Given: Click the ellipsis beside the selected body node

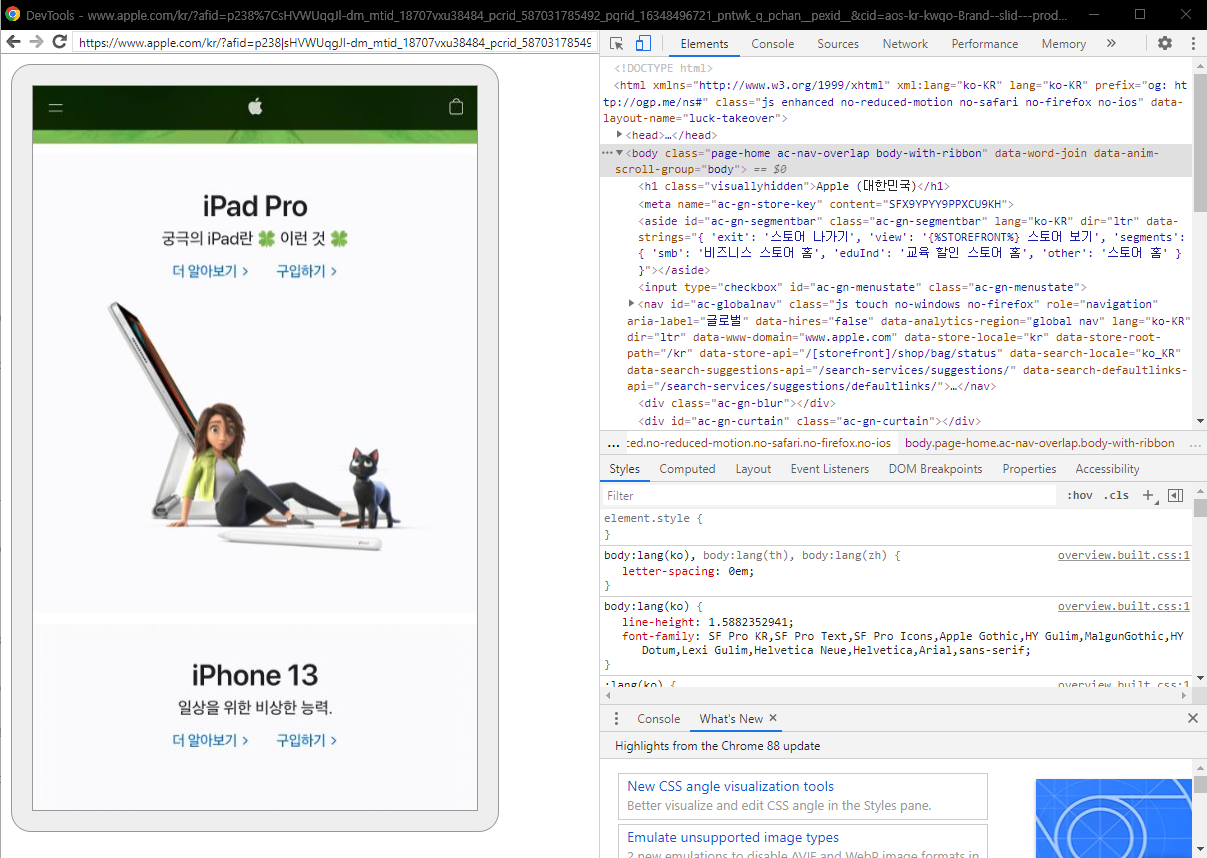Looking at the screenshot, I should [607, 153].
